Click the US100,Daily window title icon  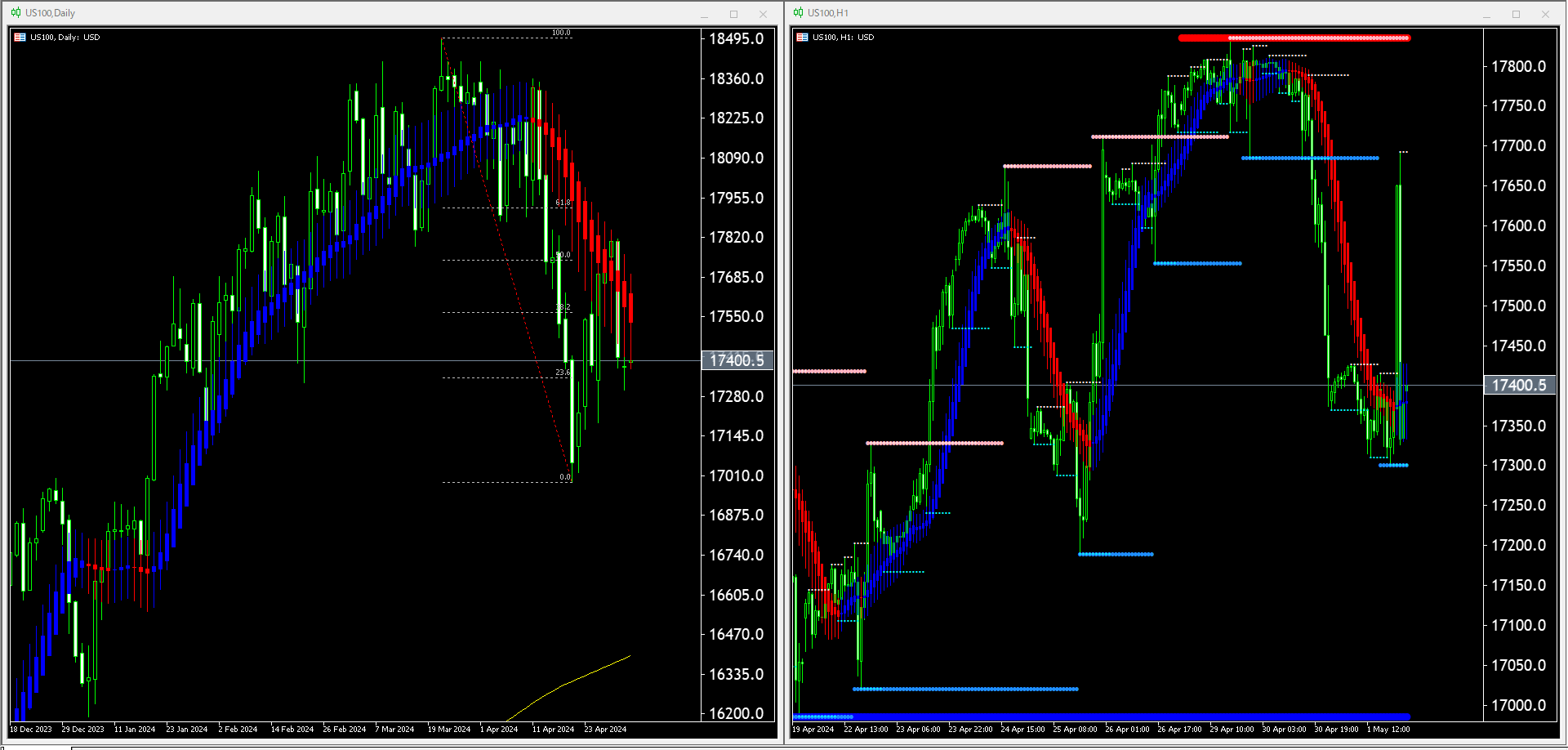pos(16,12)
